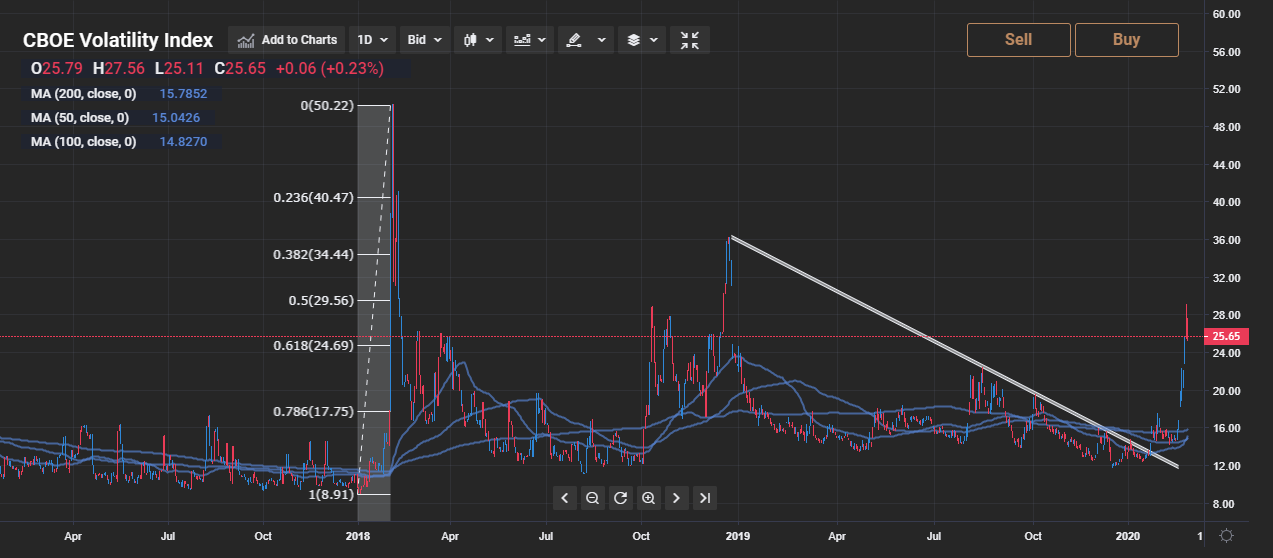The image size is (1273, 558).
Task: Select the 0.786(17.75) Fibonacci level label
Action: point(314,411)
